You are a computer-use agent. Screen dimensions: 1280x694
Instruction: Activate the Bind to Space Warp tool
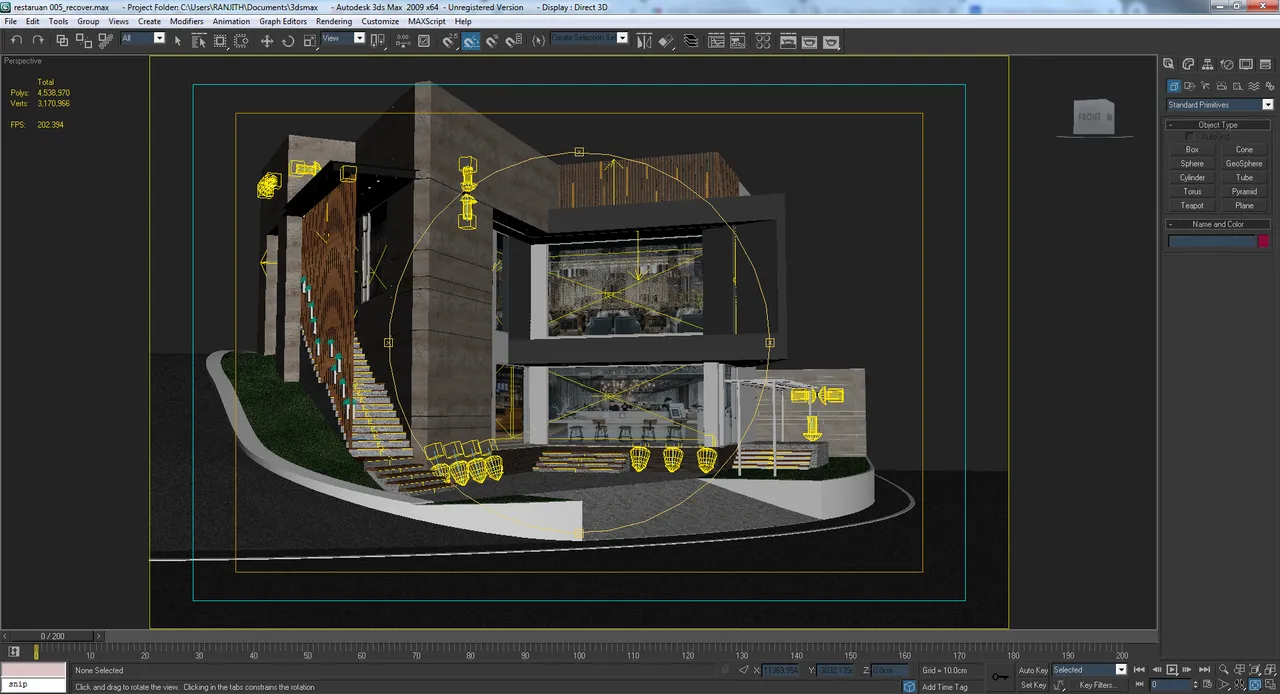coord(105,40)
